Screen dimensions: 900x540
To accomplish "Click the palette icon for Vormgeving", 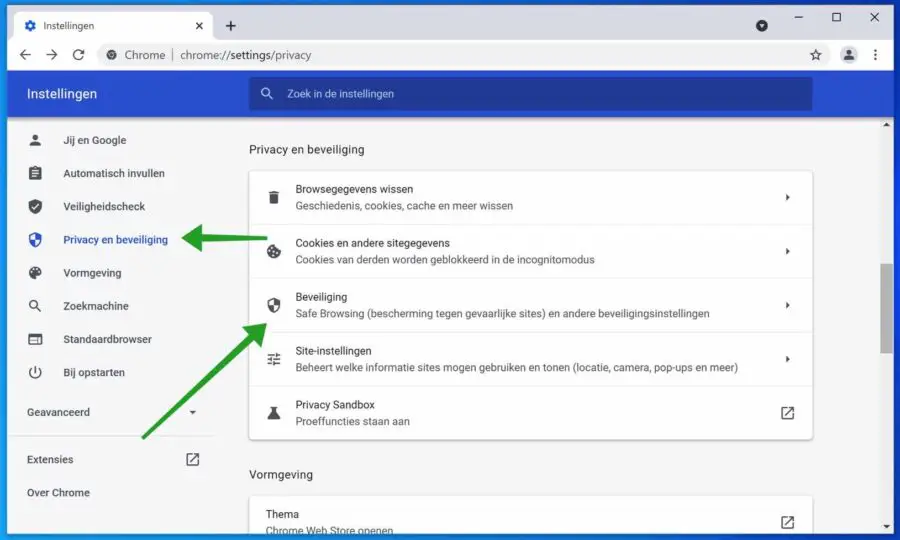I will point(35,273).
